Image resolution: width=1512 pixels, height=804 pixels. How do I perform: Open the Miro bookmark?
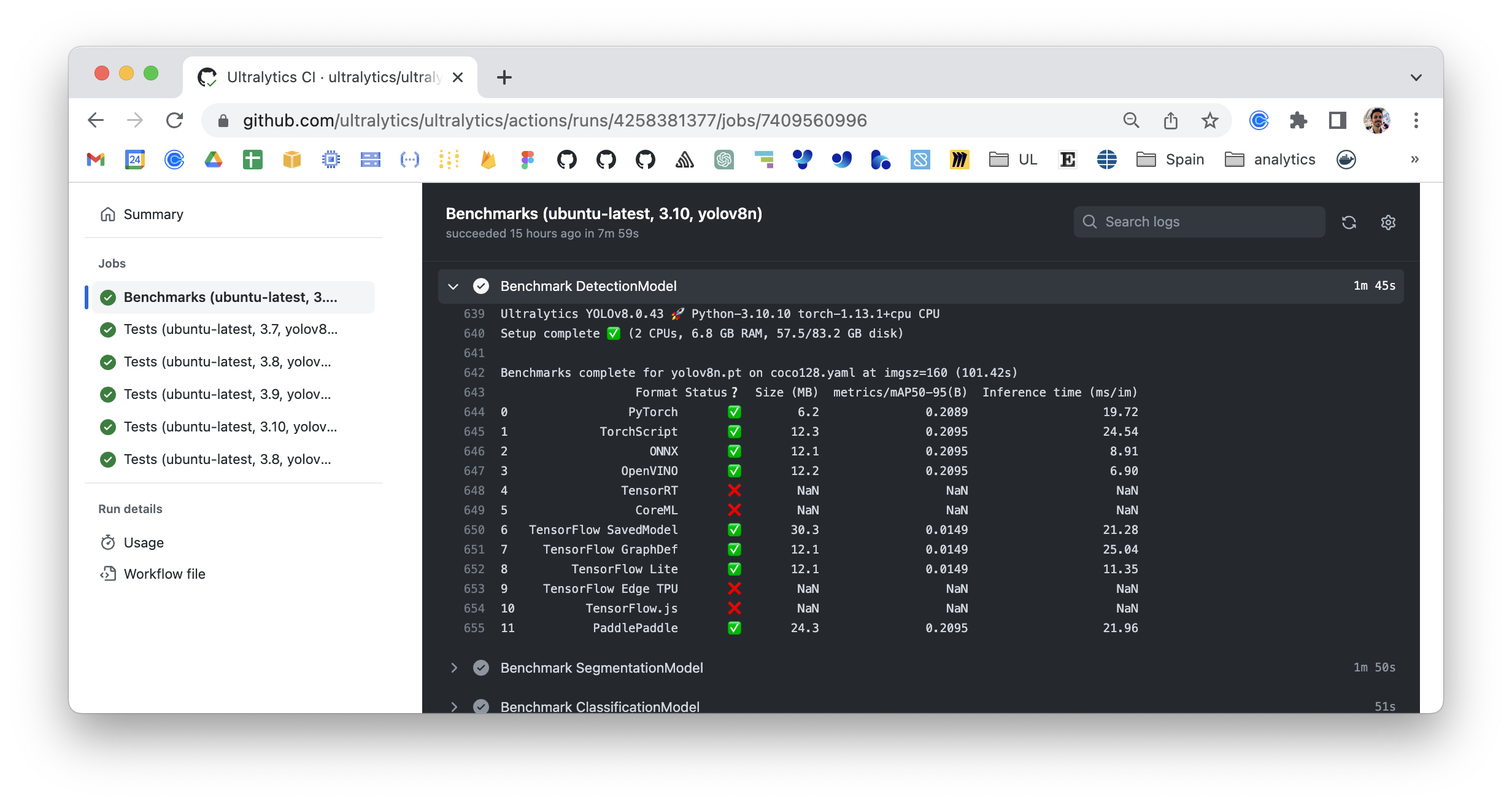pyautogui.click(x=959, y=159)
